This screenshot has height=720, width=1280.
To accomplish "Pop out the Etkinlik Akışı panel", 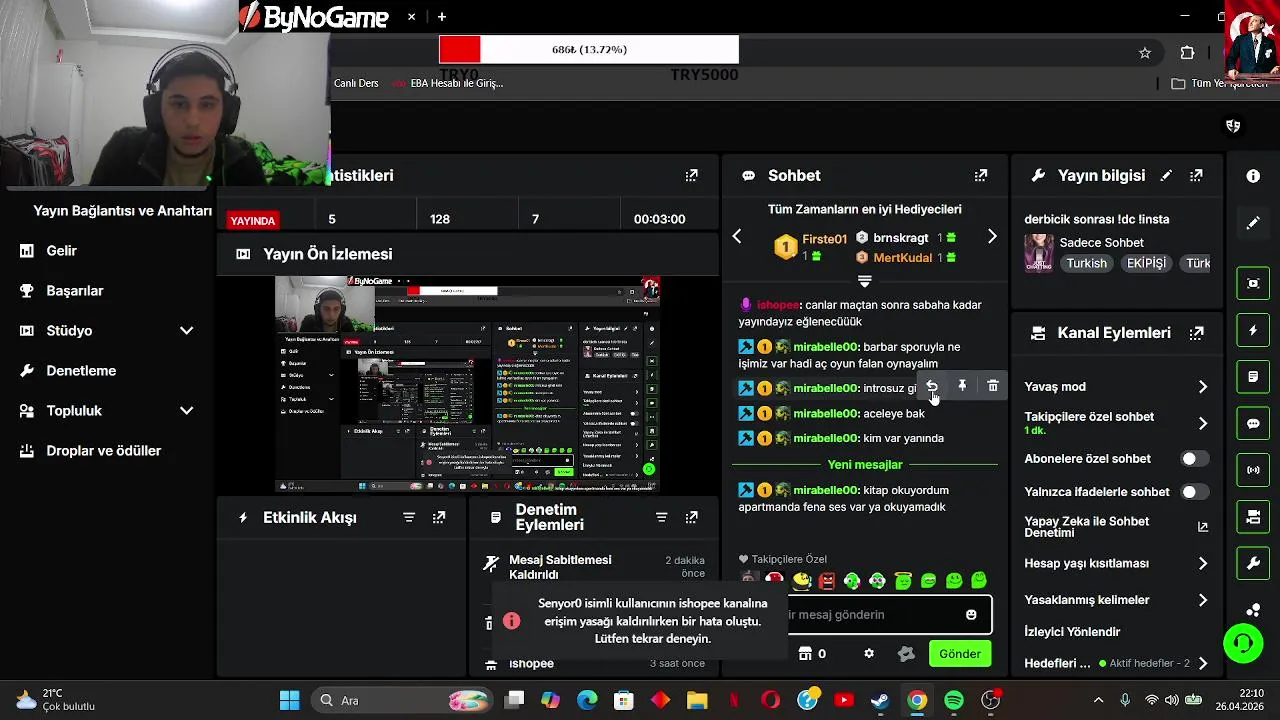I will click(439, 517).
